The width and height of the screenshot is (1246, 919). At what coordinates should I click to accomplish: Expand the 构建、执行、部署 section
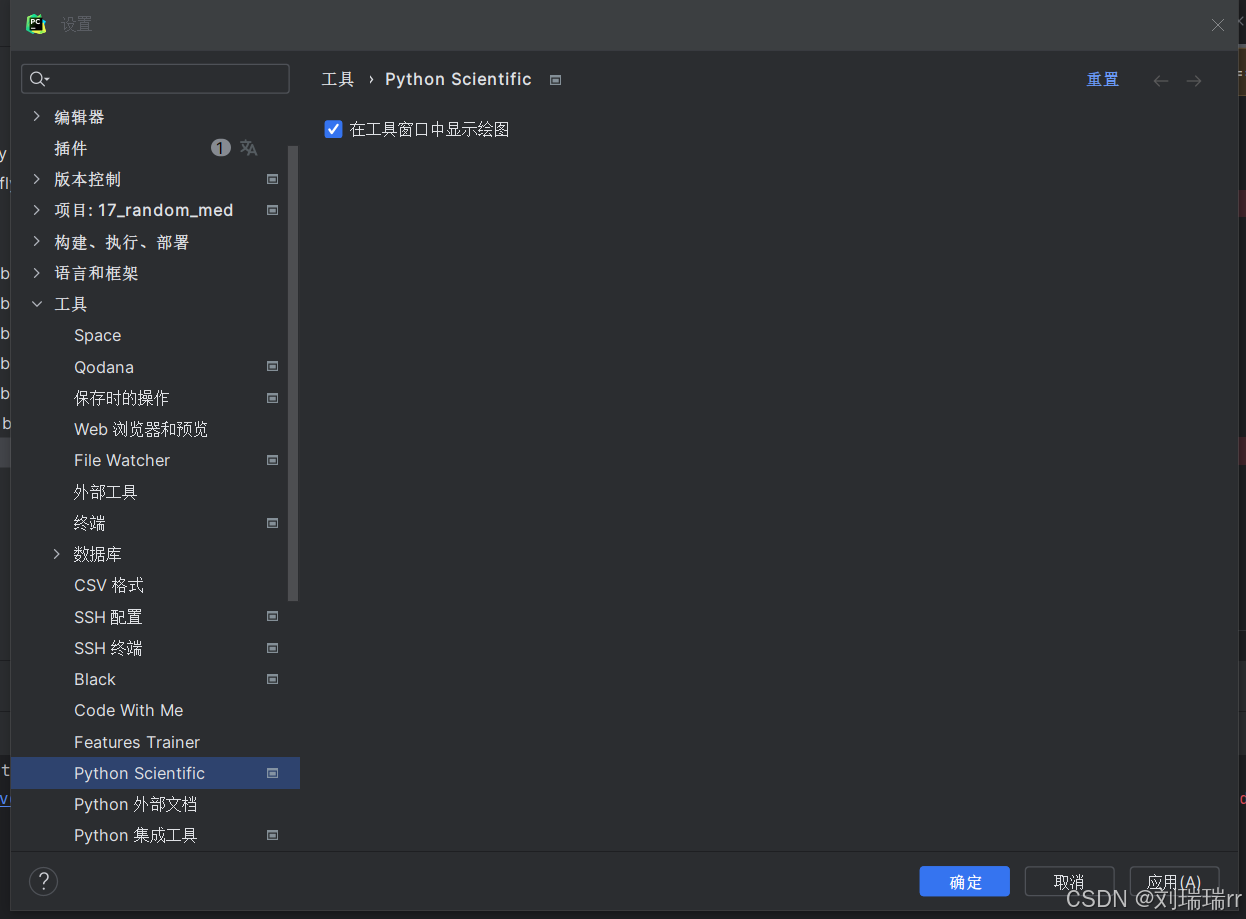37,242
